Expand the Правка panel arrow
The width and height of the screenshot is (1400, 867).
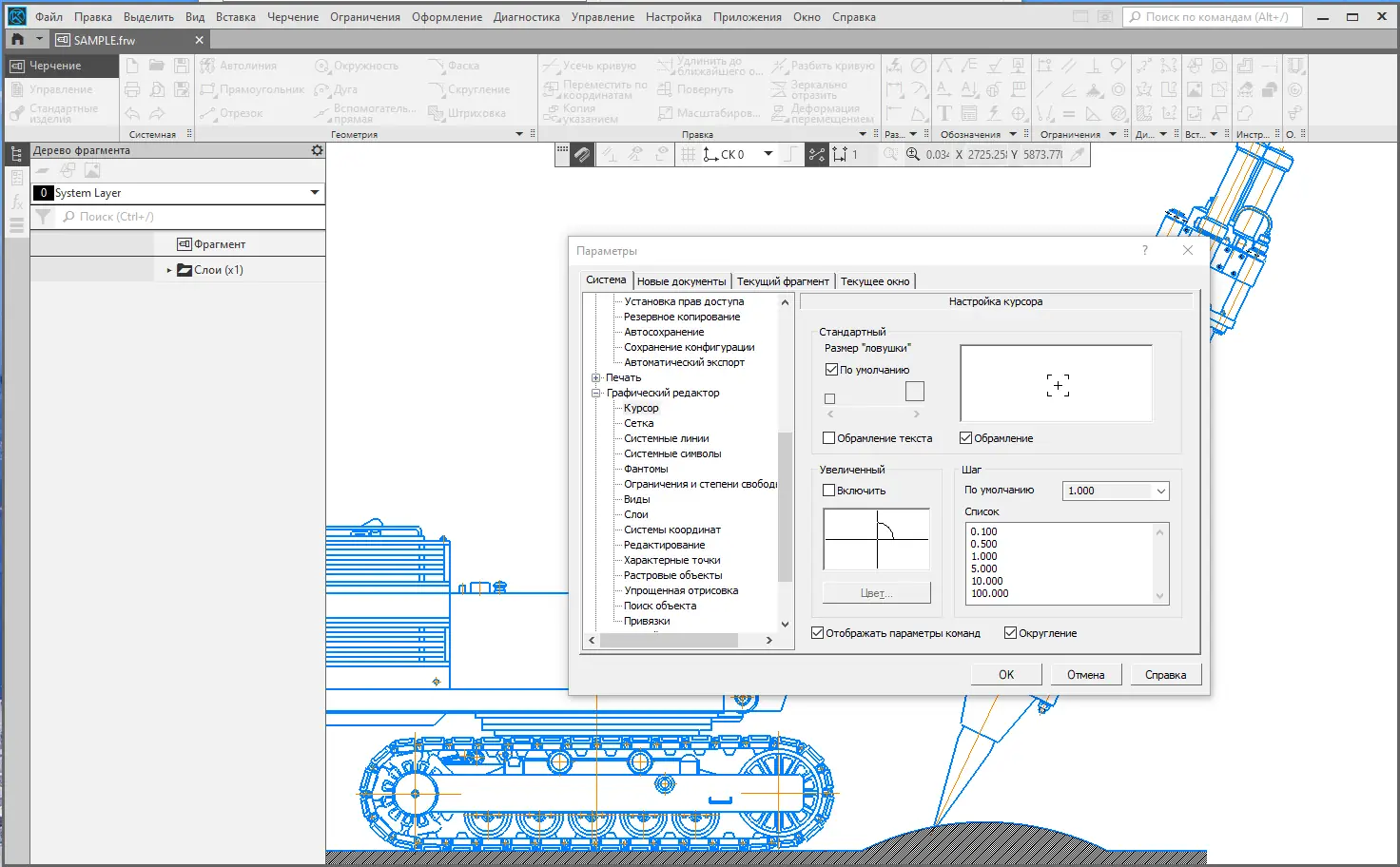863,134
